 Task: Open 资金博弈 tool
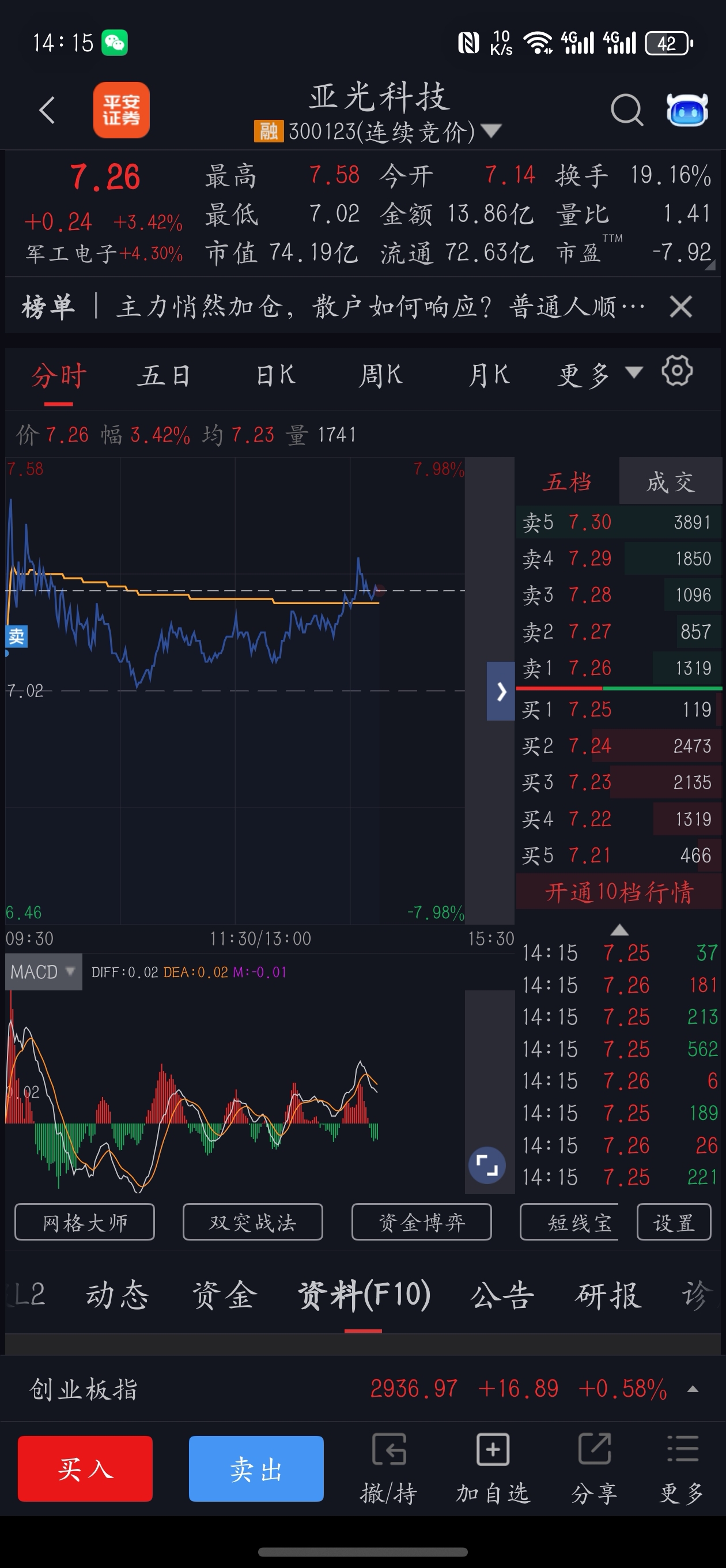(x=421, y=1222)
